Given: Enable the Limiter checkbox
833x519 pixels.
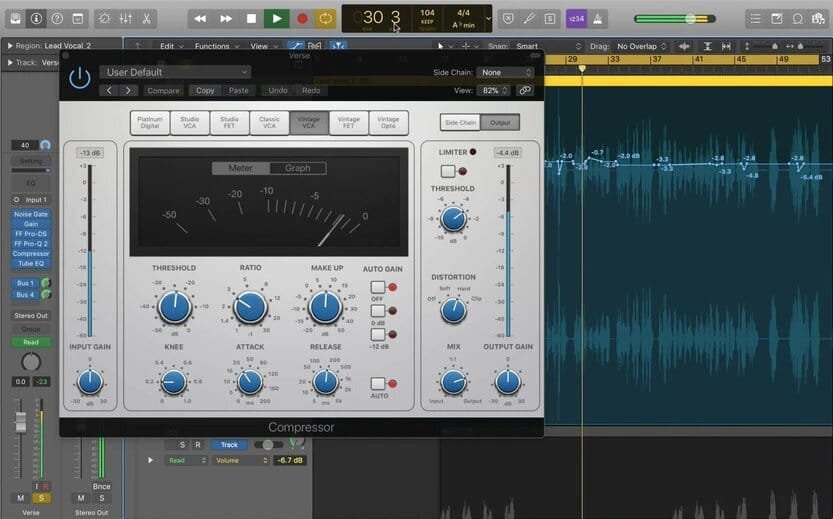Looking at the screenshot, I should (448, 171).
